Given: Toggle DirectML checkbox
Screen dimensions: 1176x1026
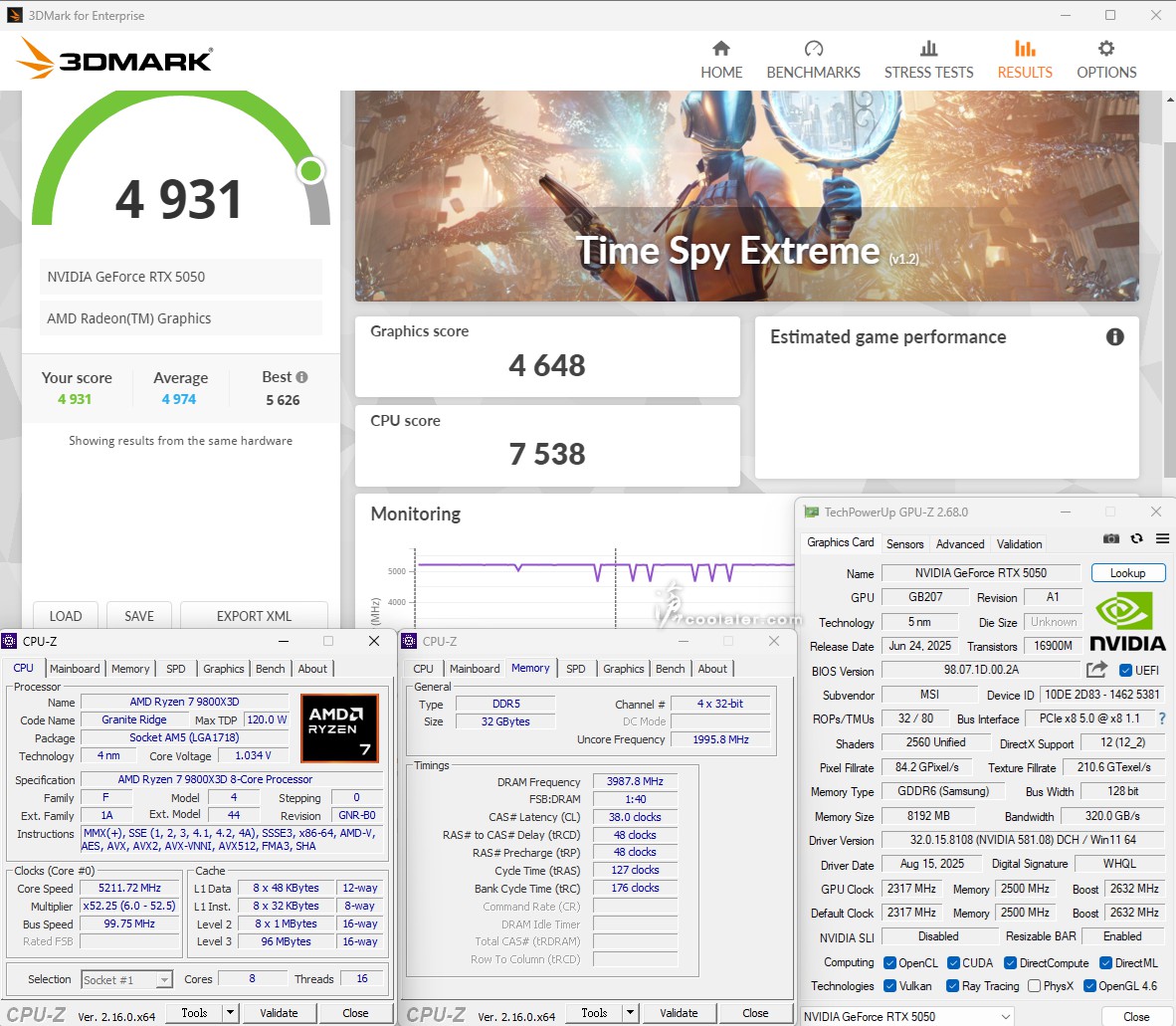Looking at the screenshot, I should [1105, 963].
